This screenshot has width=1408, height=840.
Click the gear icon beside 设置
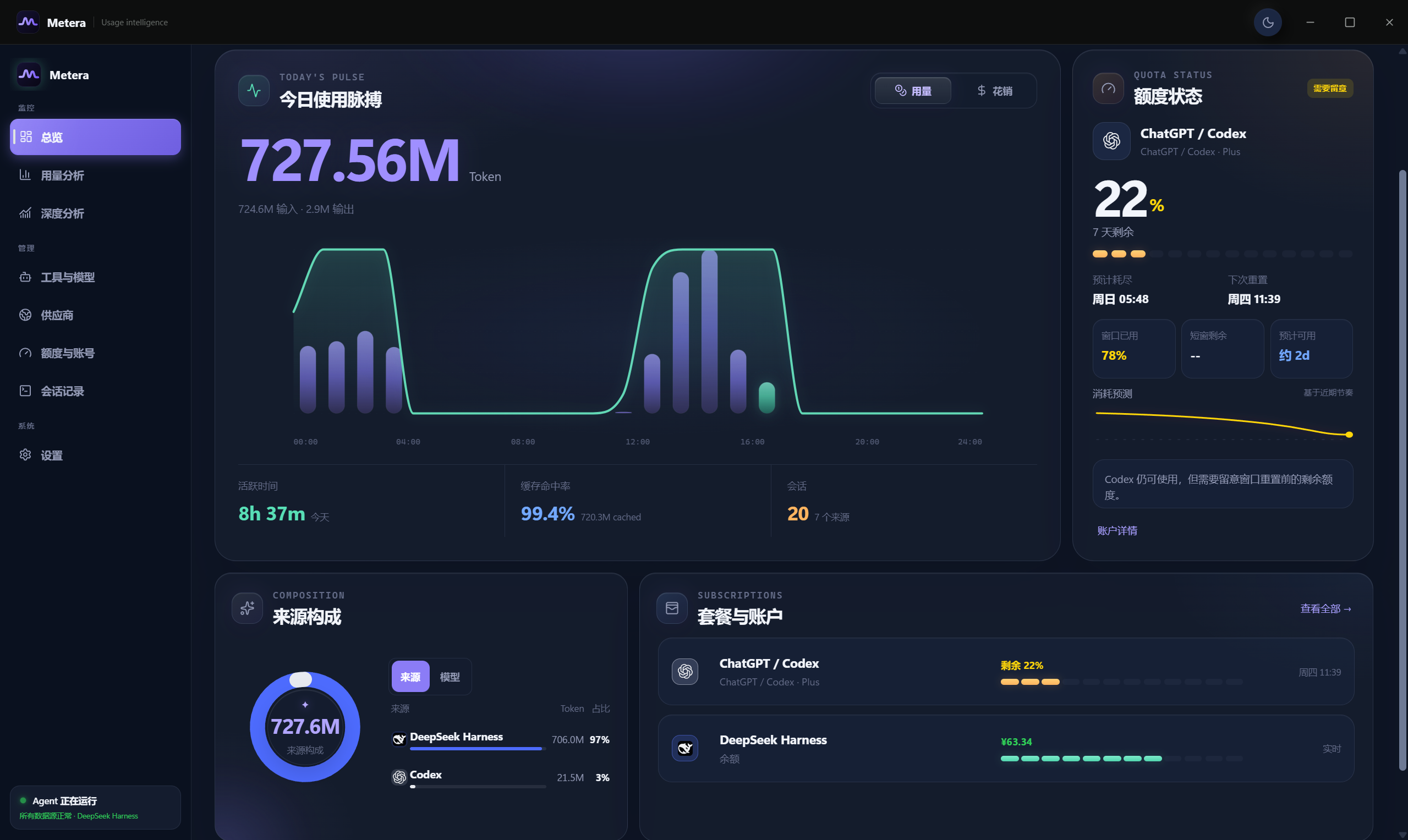(x=25, y=454)
